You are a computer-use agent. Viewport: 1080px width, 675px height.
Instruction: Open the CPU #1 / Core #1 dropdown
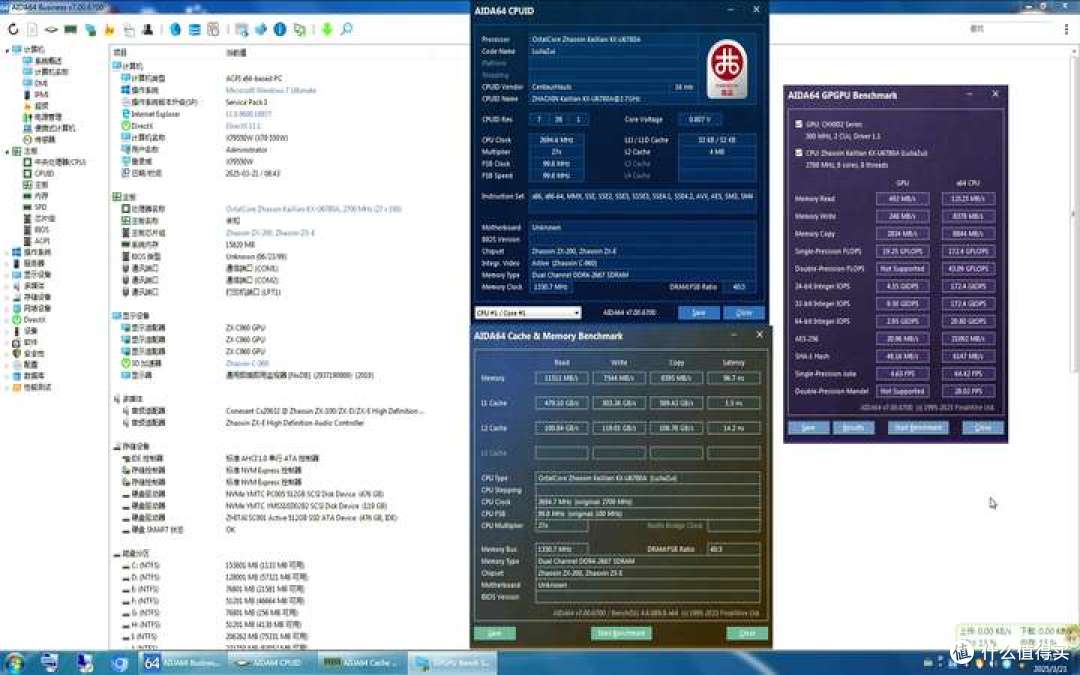pyautogui.click(x=528, y=313)
